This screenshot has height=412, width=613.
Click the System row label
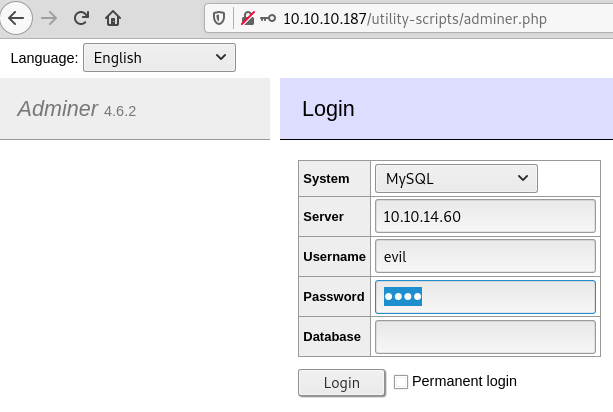point(326,179)
